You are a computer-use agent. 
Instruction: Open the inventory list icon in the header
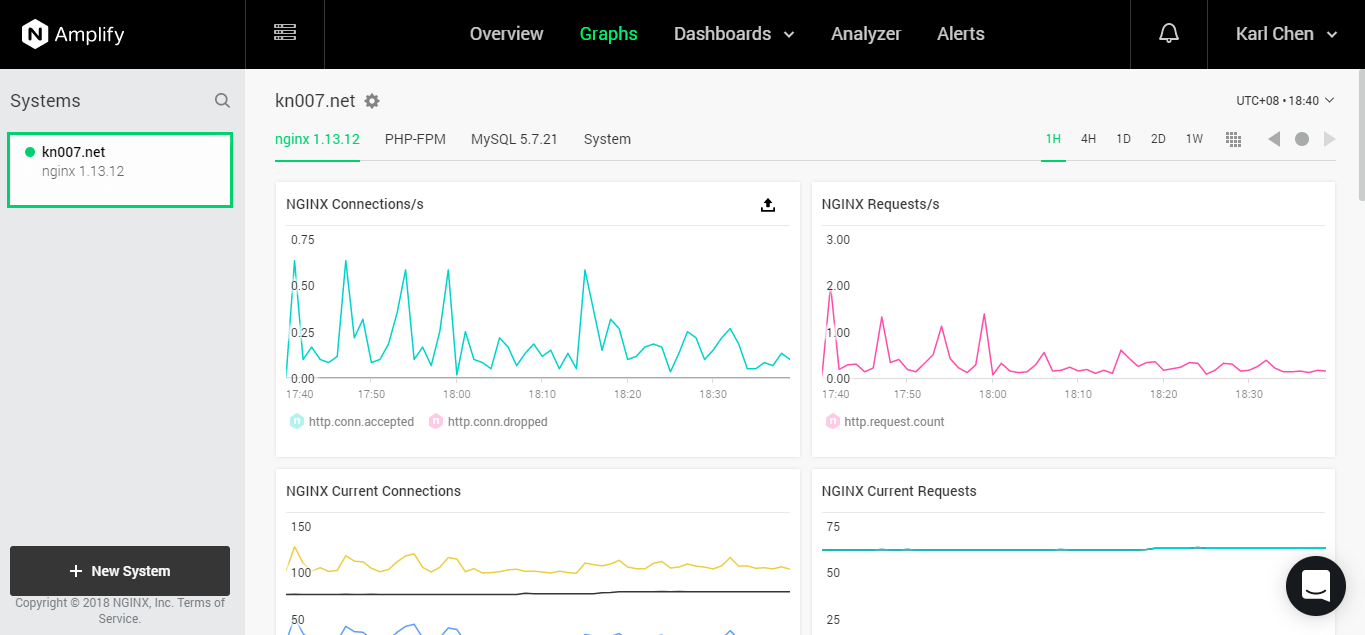(285, 33)
